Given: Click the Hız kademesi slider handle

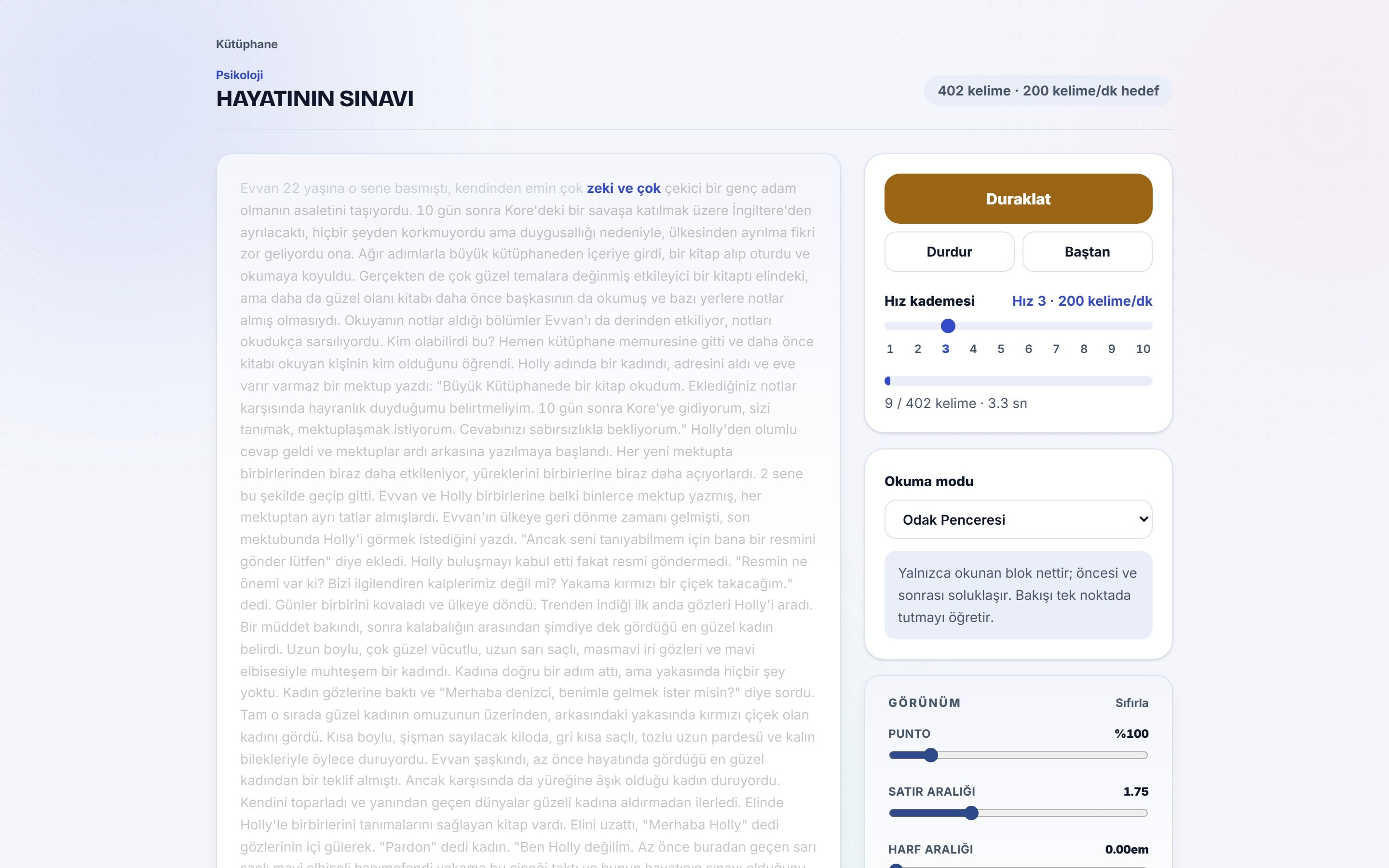Looking at the screenshot, I should click(x=948, y=326).
